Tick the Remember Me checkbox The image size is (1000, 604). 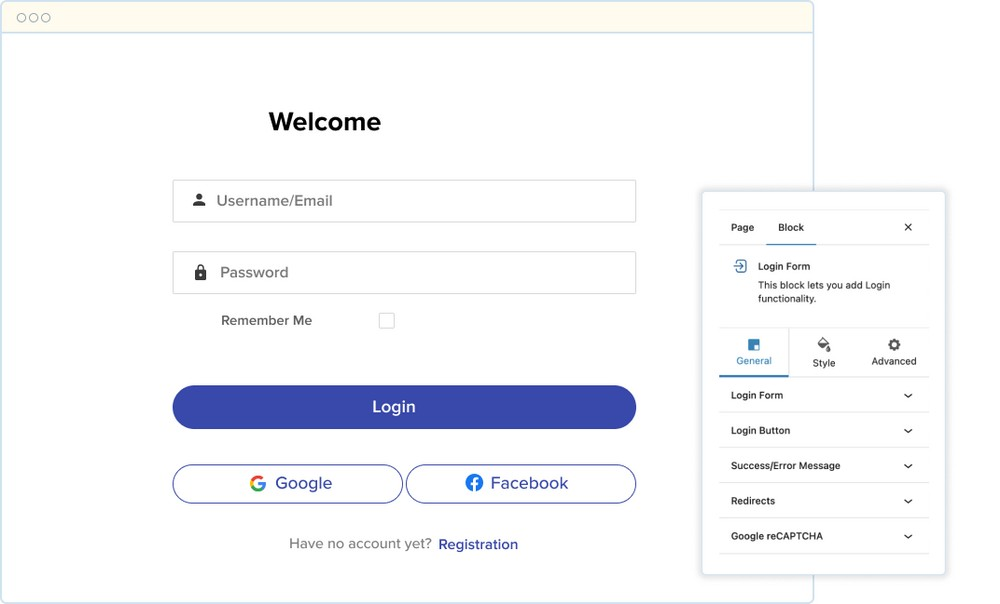click(x=386, y=321)
